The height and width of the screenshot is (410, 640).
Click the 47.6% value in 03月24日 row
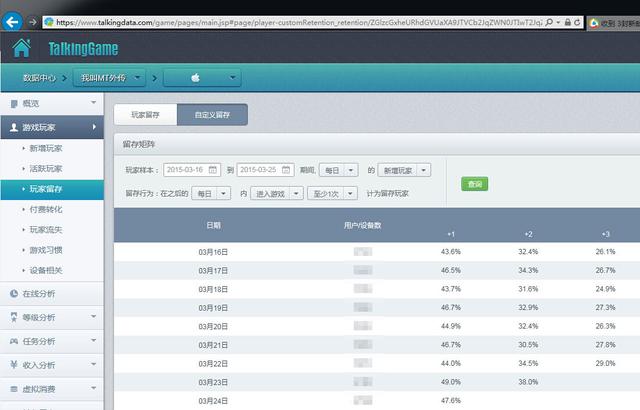tap(451, 401)
